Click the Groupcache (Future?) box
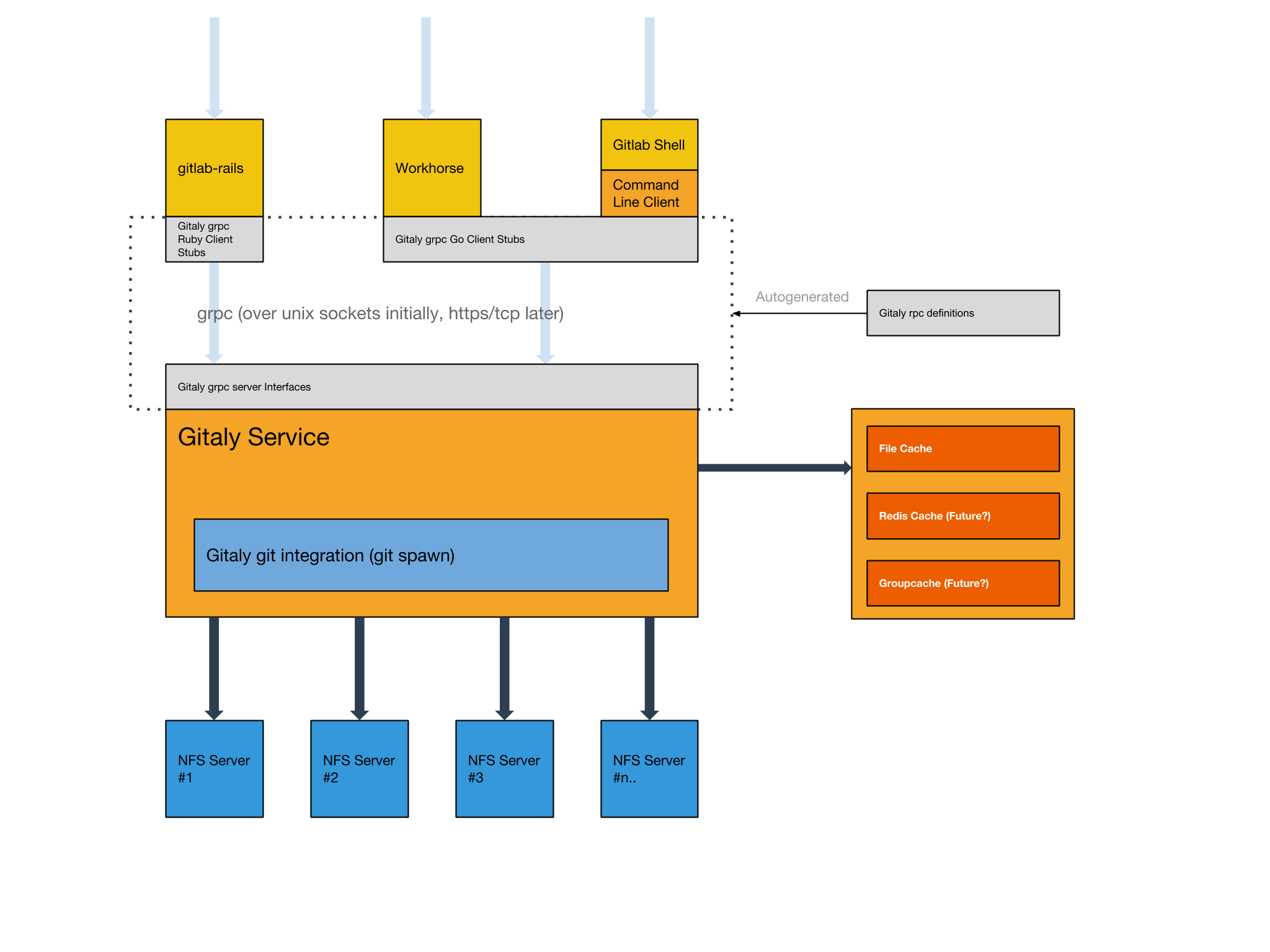The height and width of the screenshot is (952, 1270). point(962,583)
